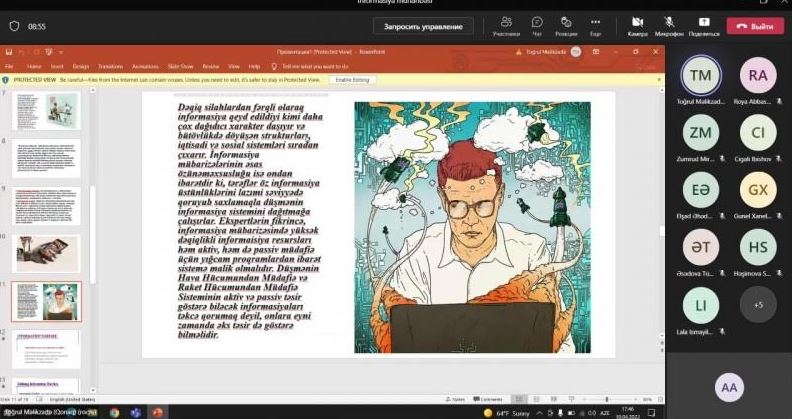Click the thumbnail pane scroll-up arrow

pos(92,90)
